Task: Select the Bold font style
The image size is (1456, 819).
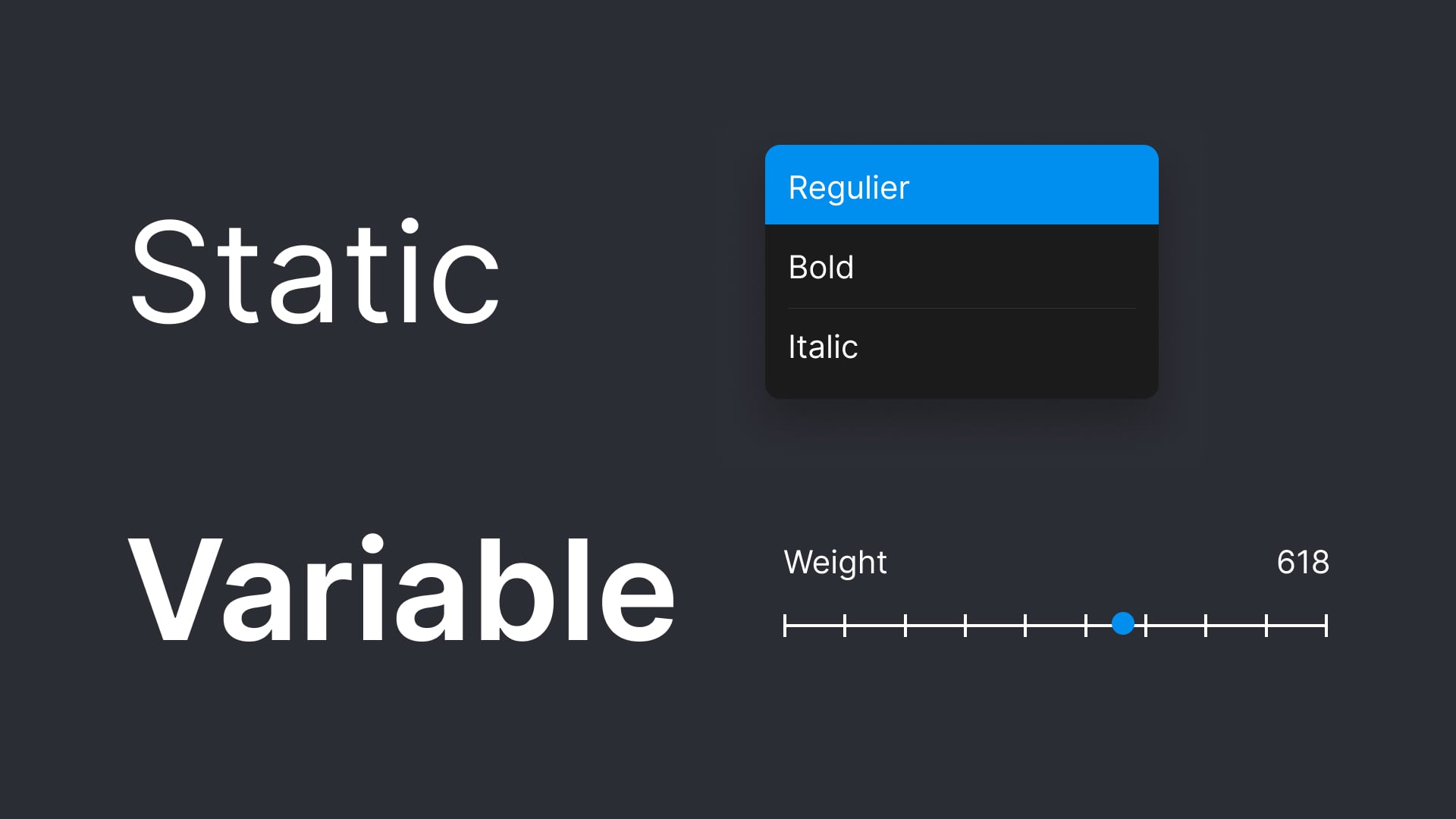Action: pos(821,267)
